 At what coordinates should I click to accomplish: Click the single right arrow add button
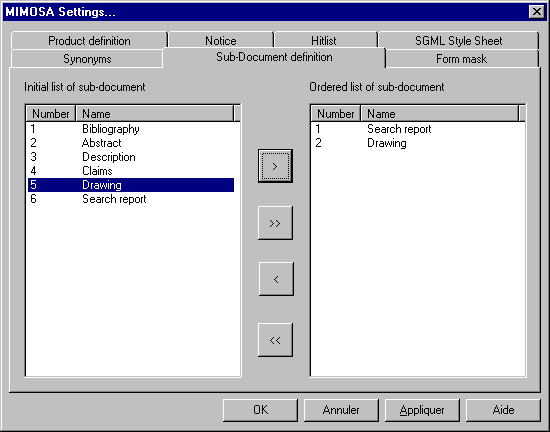point(275,166)
